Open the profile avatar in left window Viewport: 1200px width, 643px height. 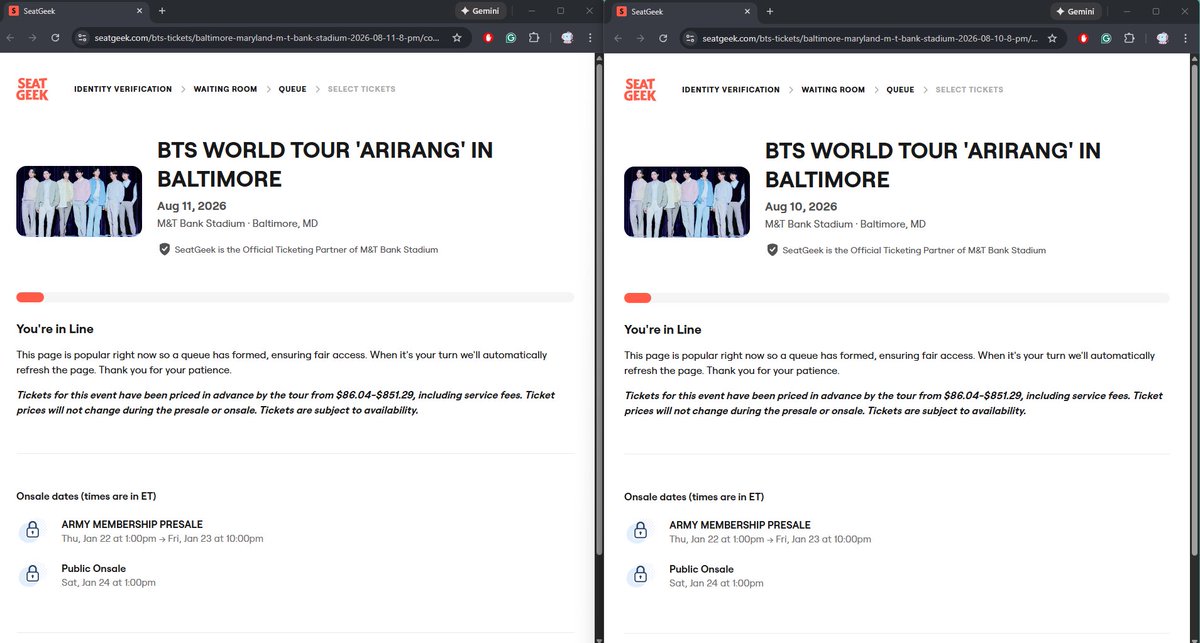567,38
